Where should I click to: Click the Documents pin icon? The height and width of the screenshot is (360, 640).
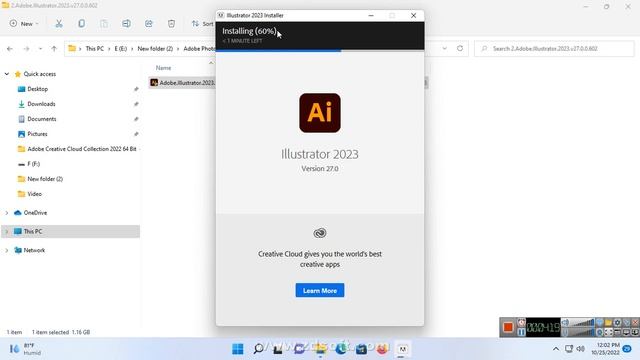(x=136, y=119)
